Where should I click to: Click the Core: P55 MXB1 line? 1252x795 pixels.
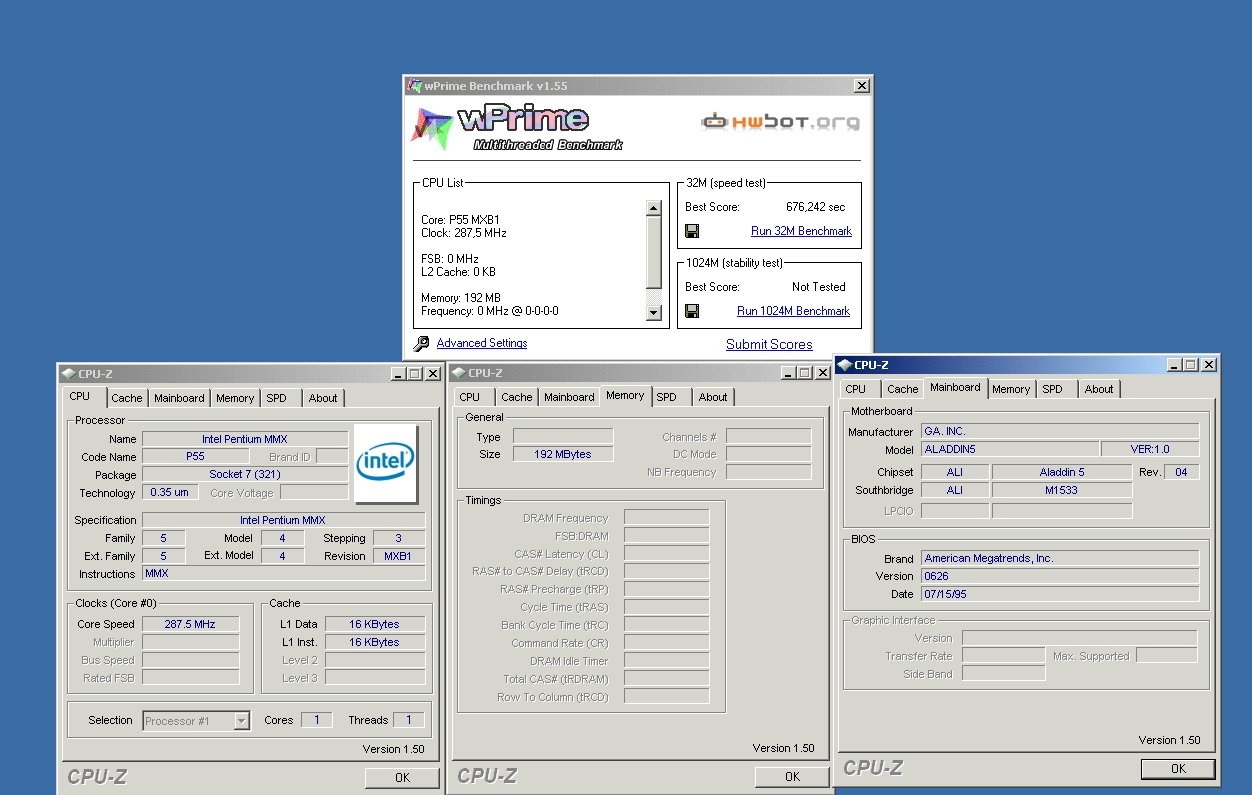(x=461, y=220)
